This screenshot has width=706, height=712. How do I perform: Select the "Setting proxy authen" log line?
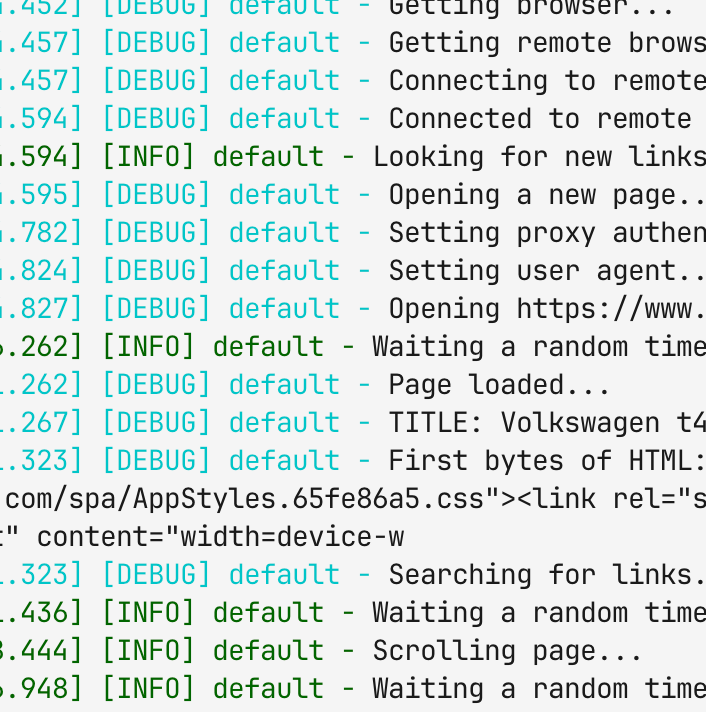coord(547,233)
